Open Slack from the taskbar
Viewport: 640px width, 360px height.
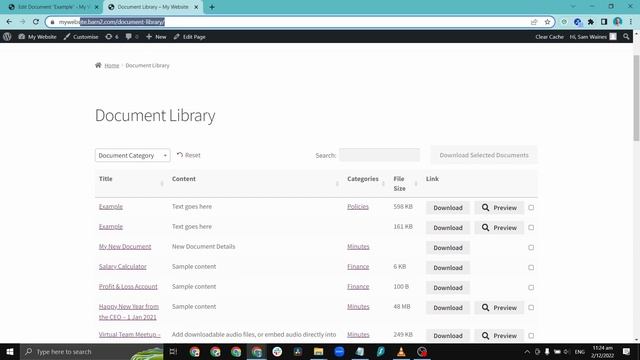pos(277,351)
